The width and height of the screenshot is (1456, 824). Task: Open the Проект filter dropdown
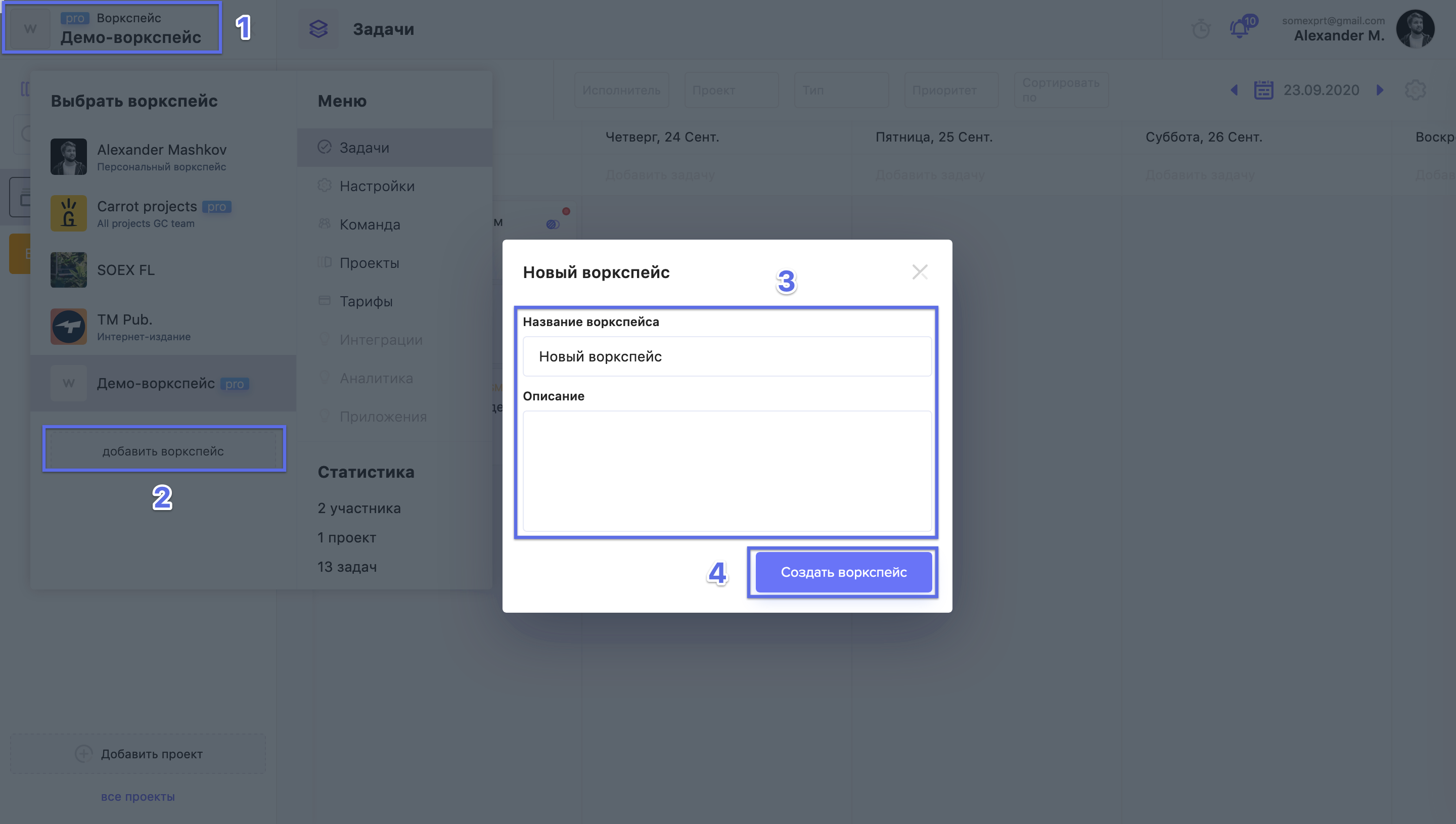[731, 90]
